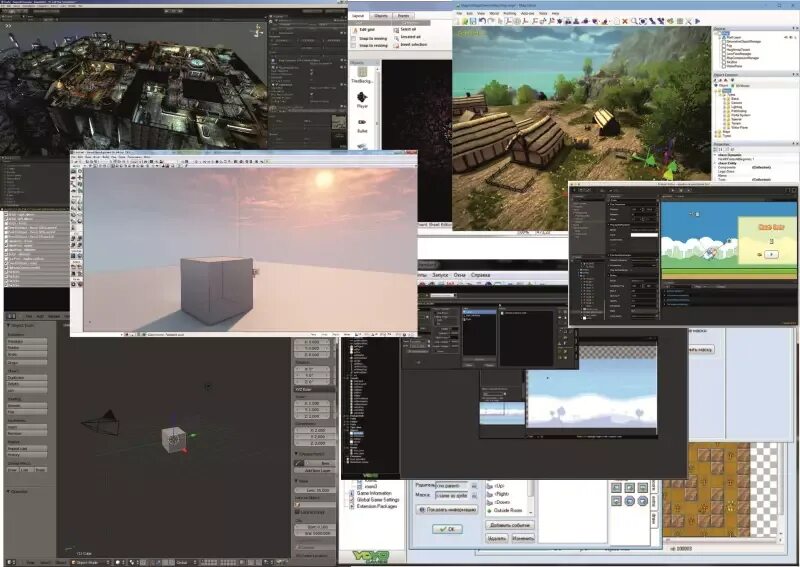Click the Add New Layer button in Blender
Screen dimensions: 800x567
pyautogui.click(x=317, y=470)
